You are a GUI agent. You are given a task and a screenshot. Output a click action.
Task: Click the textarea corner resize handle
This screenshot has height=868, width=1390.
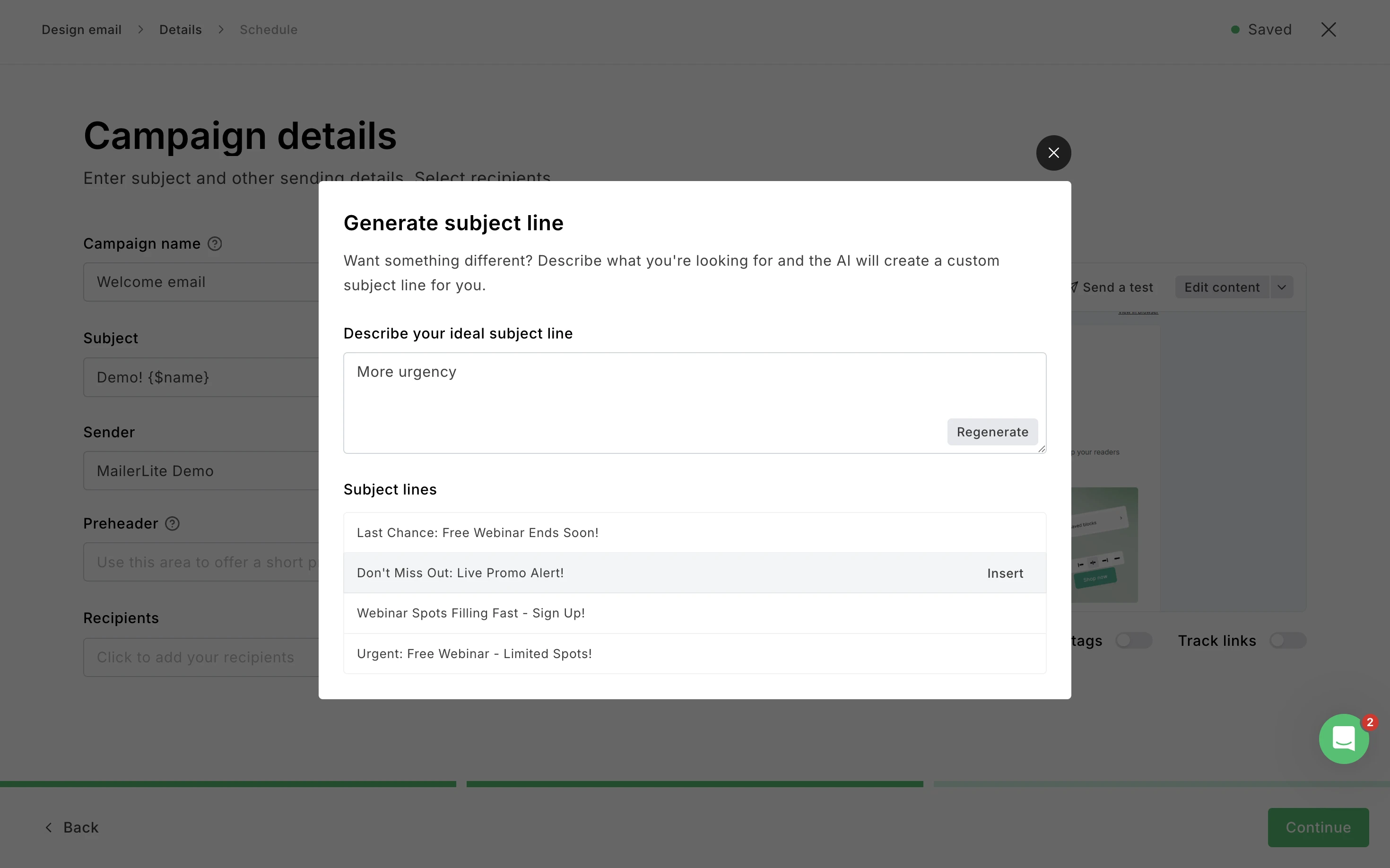(x=1042, y=449)
